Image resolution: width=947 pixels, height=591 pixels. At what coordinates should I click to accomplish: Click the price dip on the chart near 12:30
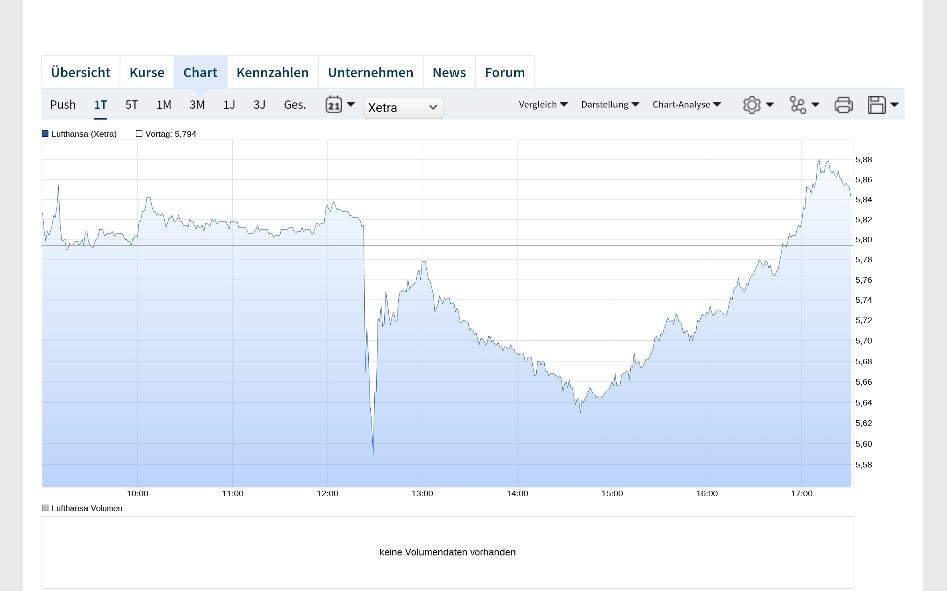373,450
